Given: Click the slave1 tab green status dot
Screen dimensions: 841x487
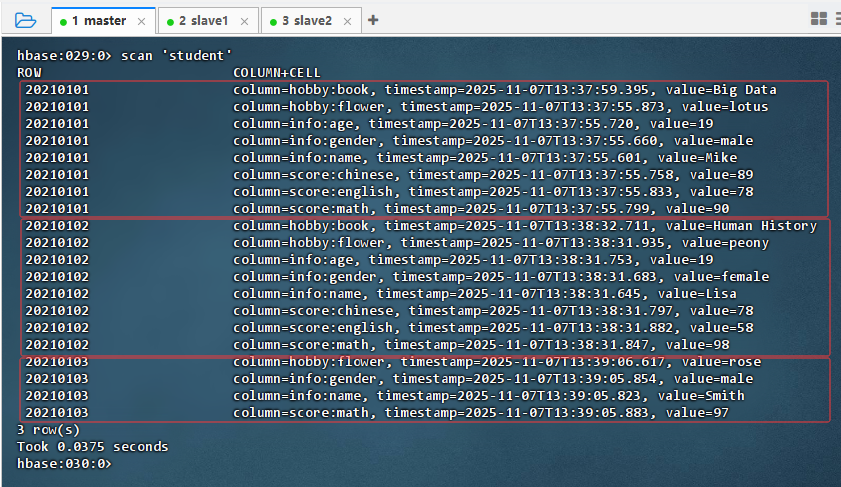Looking at the screenshot, I should [170, 22].
